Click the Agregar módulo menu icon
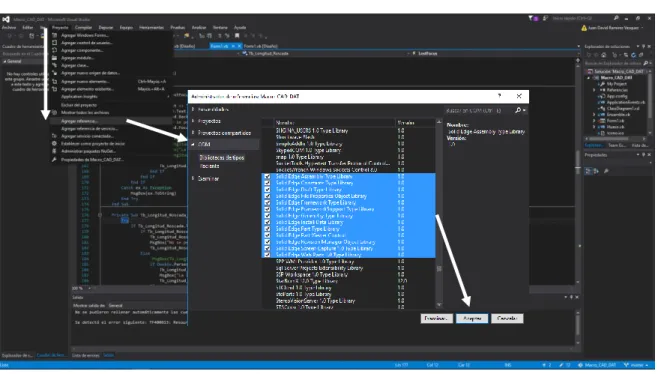This screenshot has width=658, height=374. [x=55, y=58]
